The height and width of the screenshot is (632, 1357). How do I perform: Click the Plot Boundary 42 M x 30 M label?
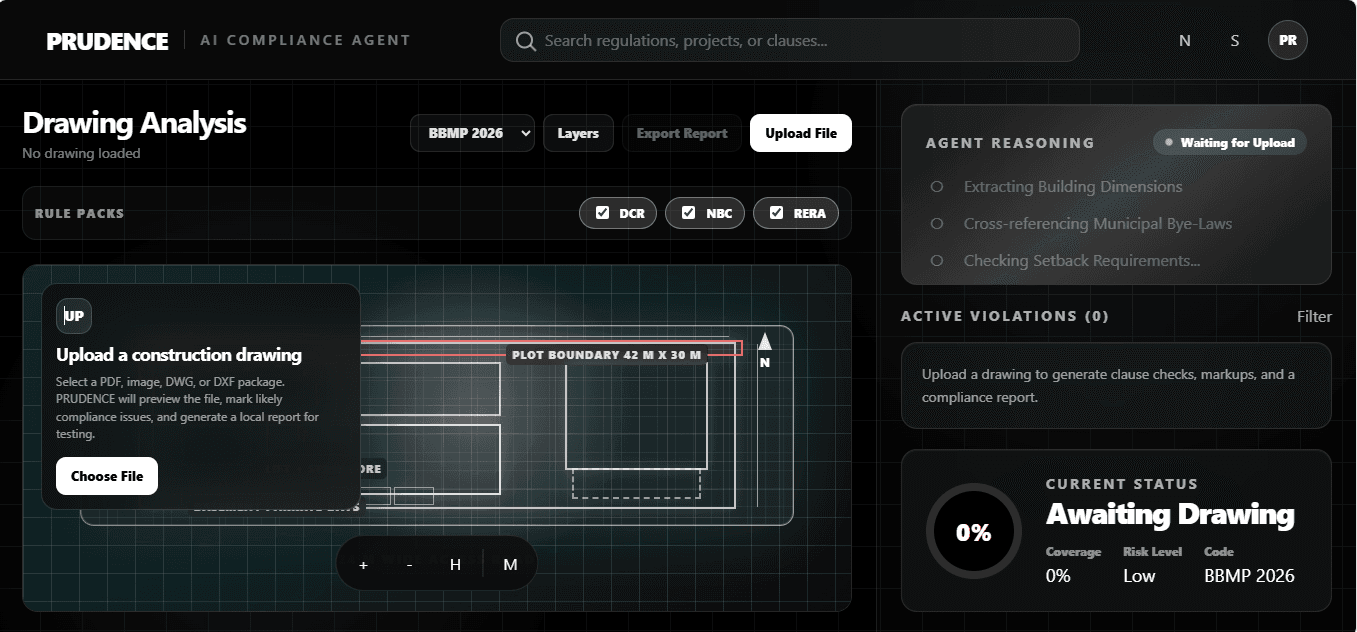[607, 355]
